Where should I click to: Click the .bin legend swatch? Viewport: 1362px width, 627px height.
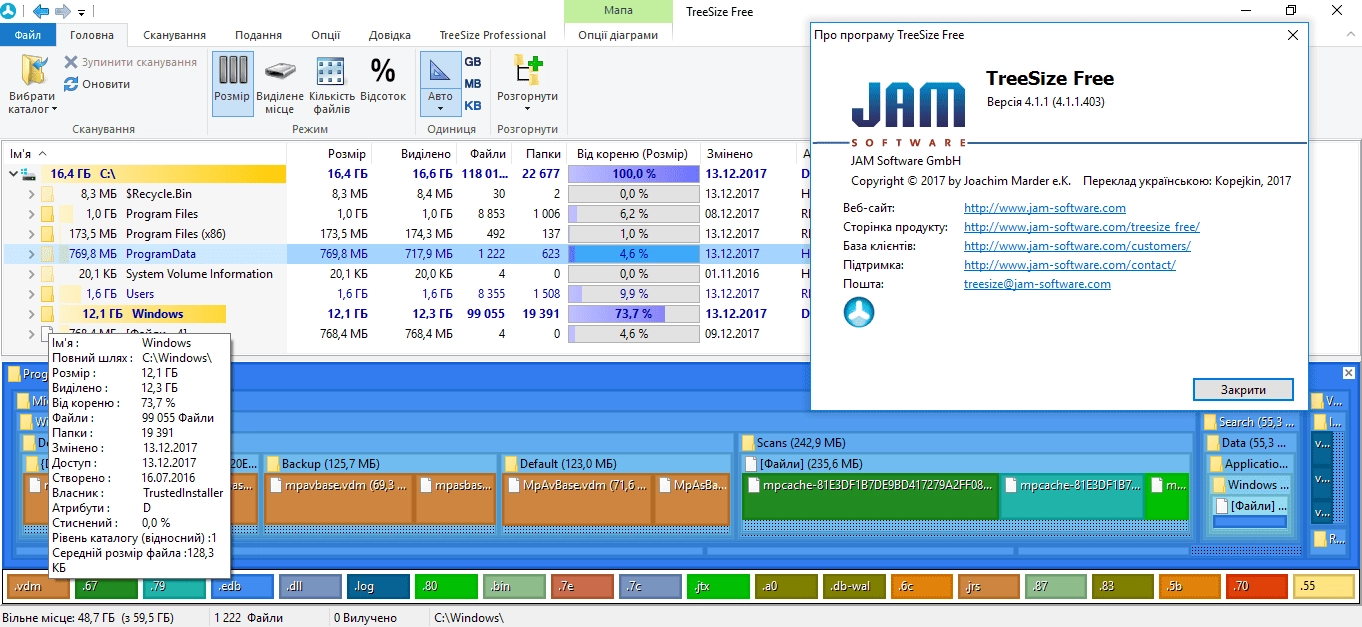(x=514, y=586)
